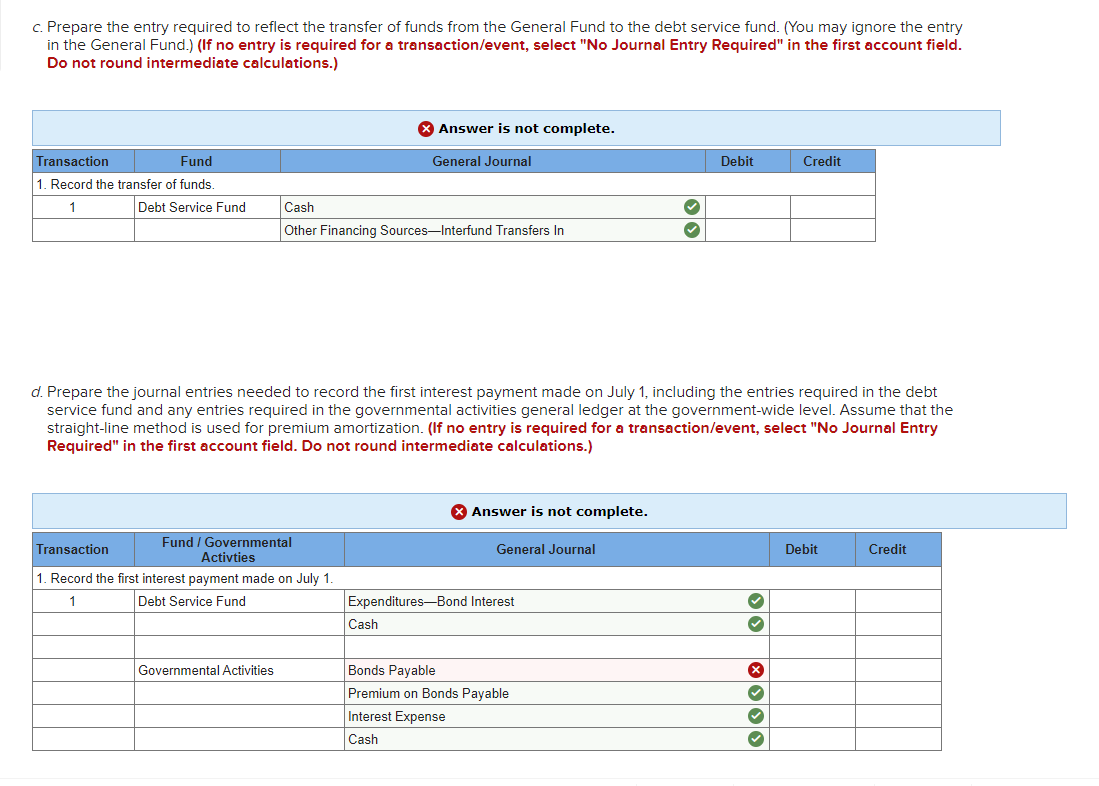The image size is (1099, 786).
Task: Click credit field for Interest Expense row
Action: tap(898, 716)
